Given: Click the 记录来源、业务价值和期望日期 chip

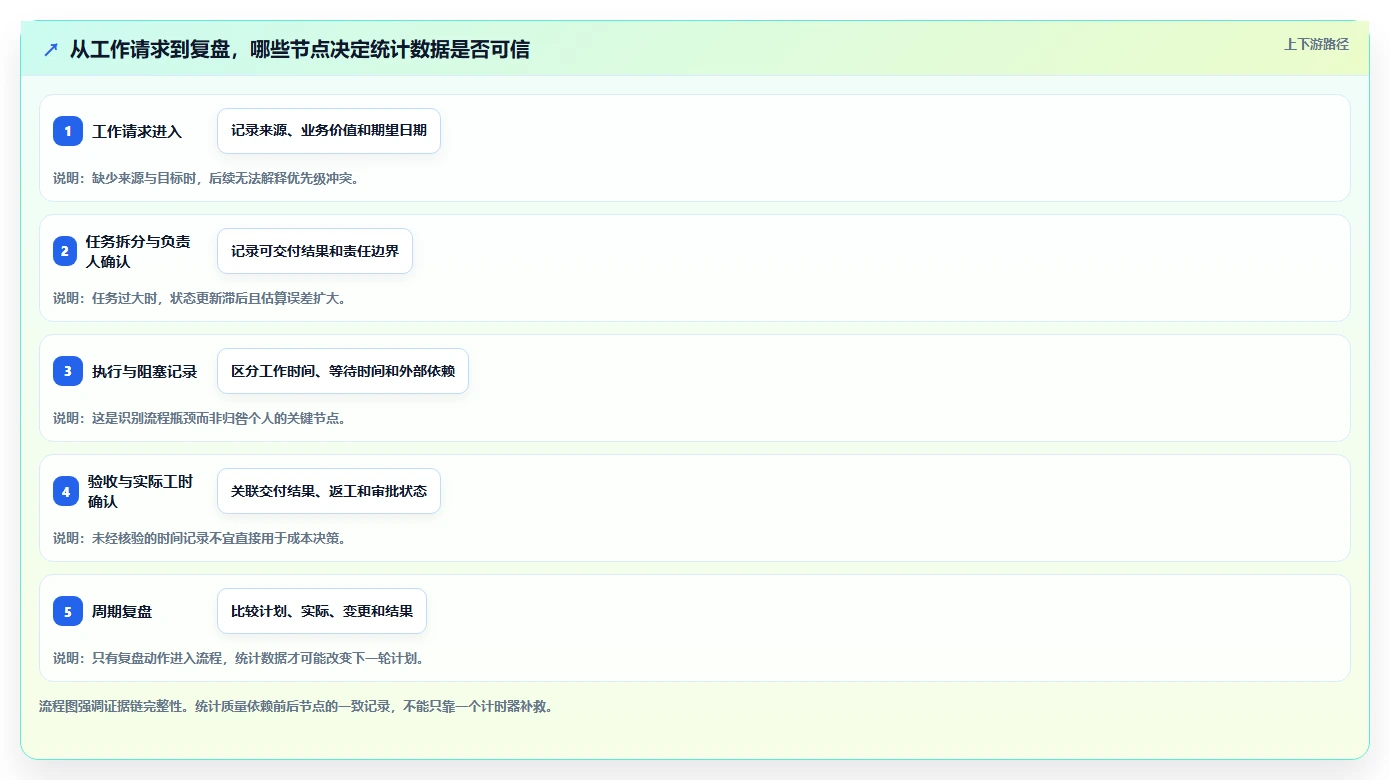Looking at the screenshot, I should tap(329, 131).
